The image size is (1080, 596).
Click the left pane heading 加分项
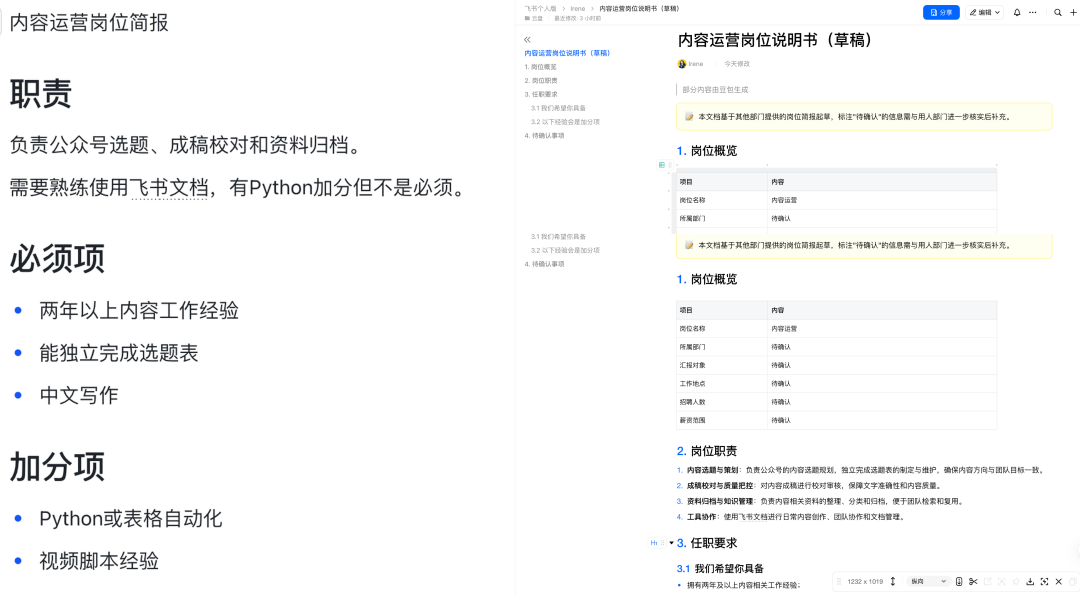(x=57, y=467)
